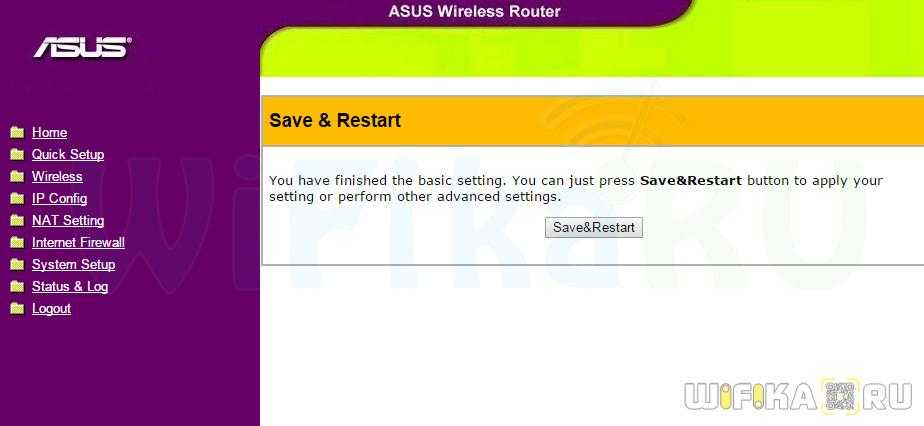Open the IP Config section

pos(60,199)
